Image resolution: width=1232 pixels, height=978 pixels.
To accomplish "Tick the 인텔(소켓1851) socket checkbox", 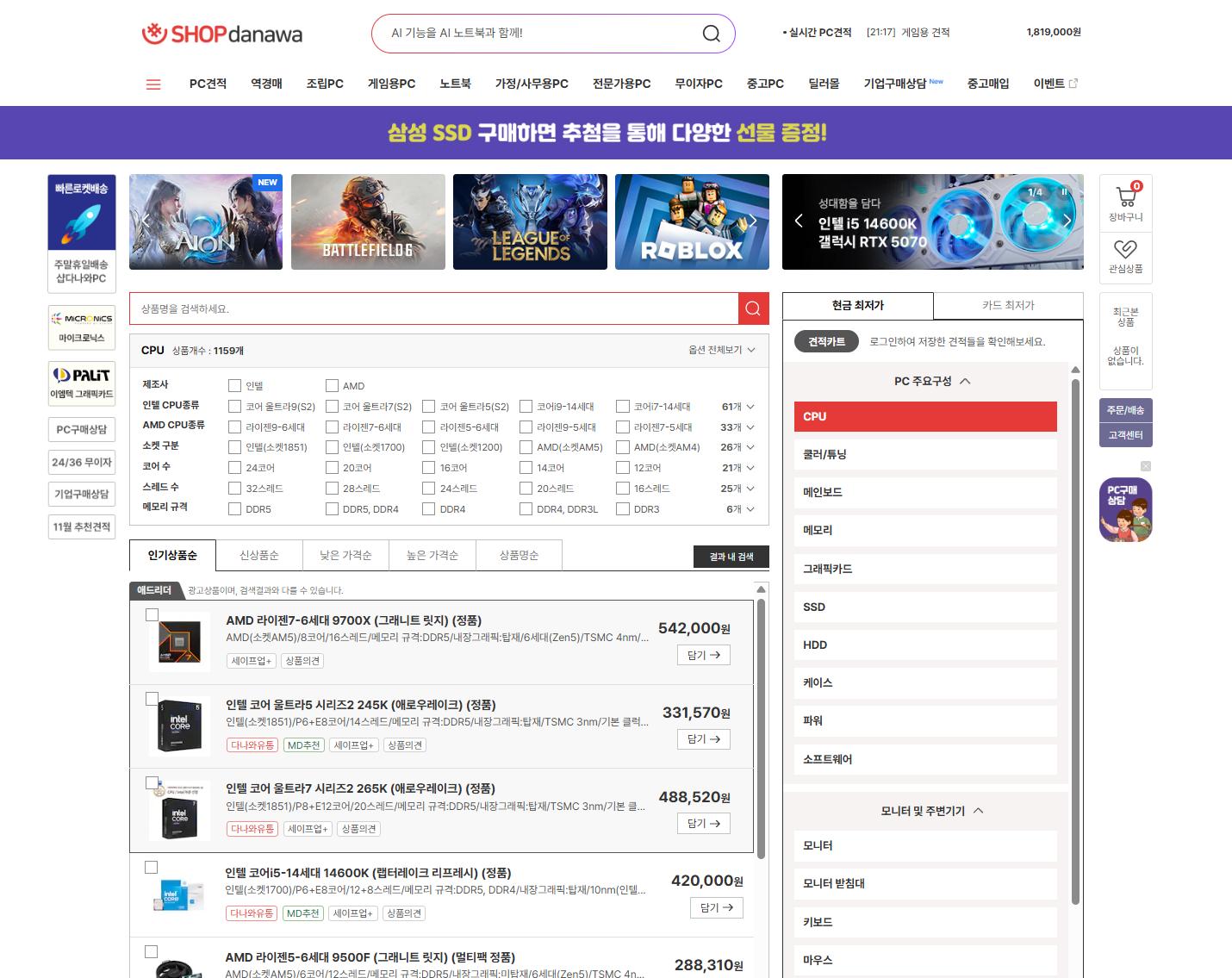I will 234,447.
